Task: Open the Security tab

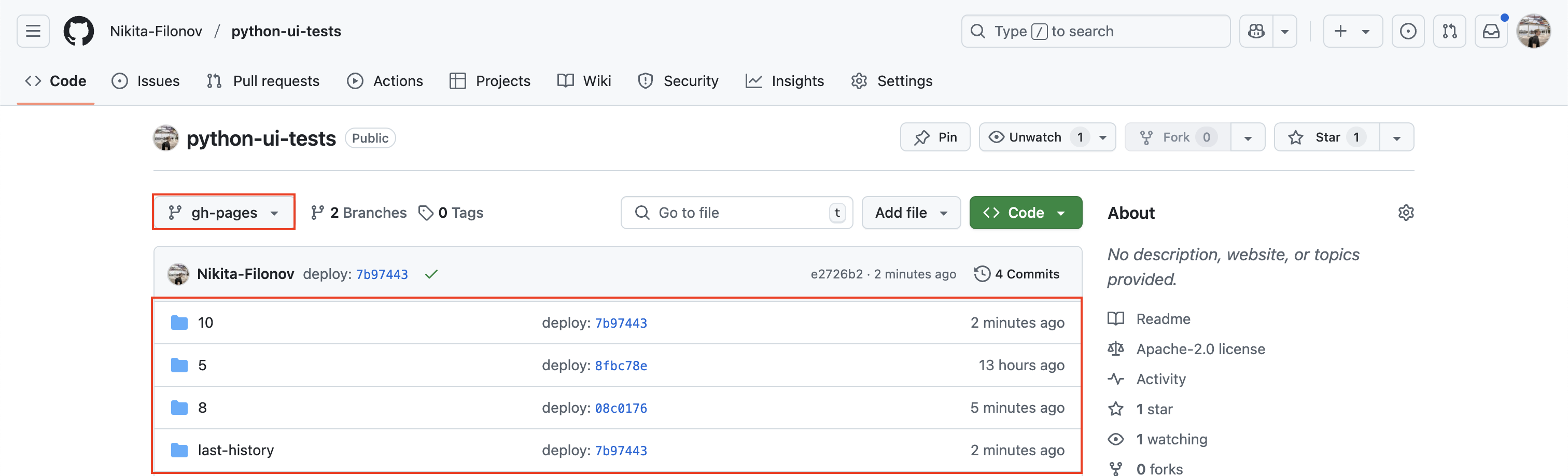Action: coord(678,81)
